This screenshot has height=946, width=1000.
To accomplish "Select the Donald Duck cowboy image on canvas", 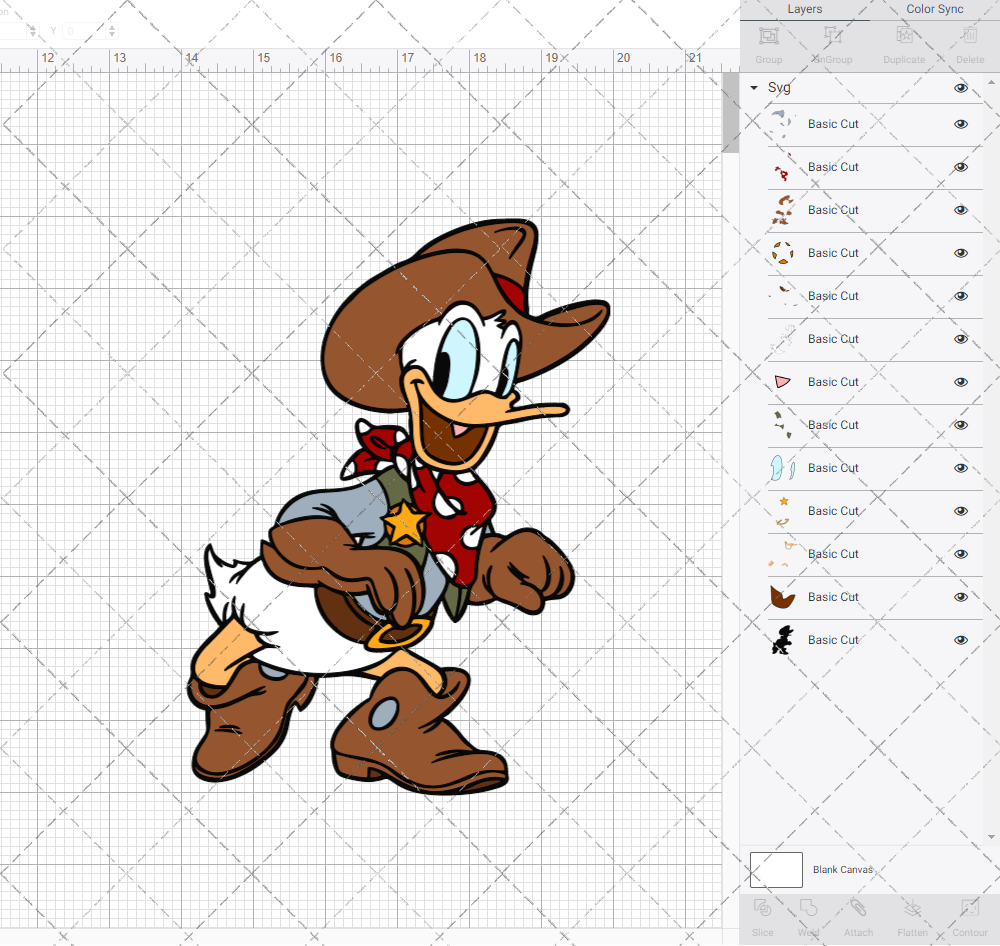I will pos(399,507).
